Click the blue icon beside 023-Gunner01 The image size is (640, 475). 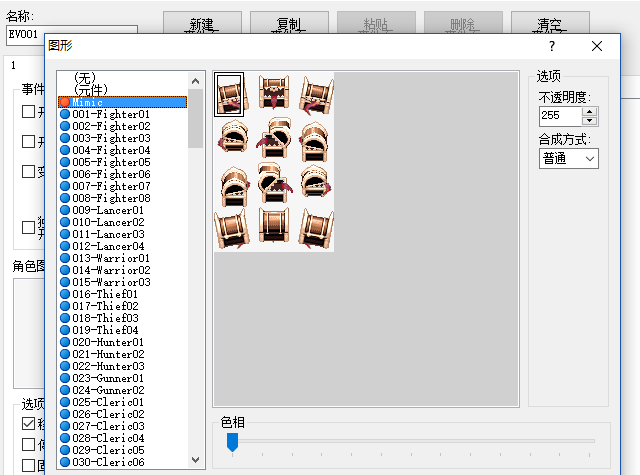(65, 378)
